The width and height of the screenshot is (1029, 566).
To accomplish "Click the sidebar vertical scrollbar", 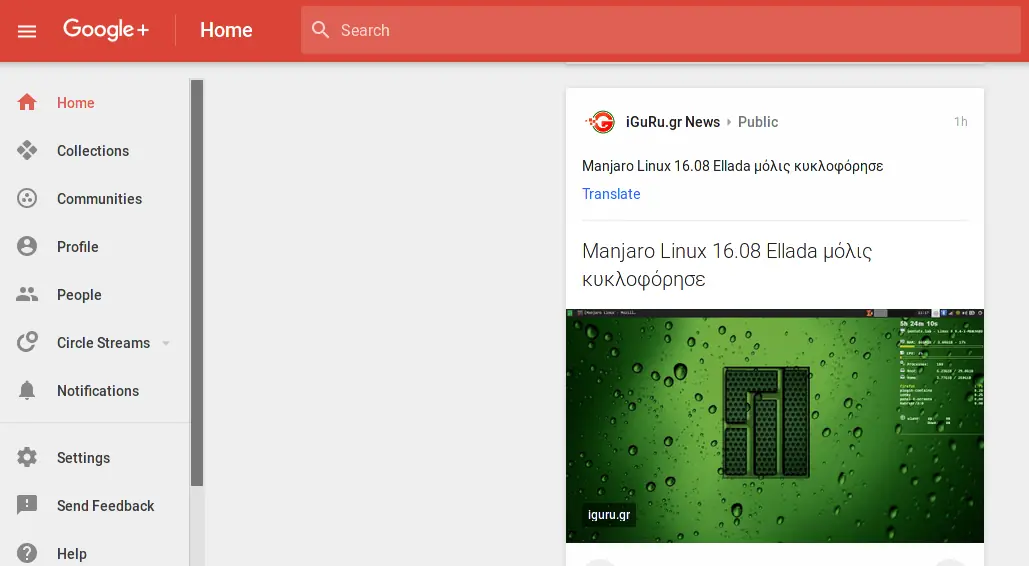I will [197, 282].
